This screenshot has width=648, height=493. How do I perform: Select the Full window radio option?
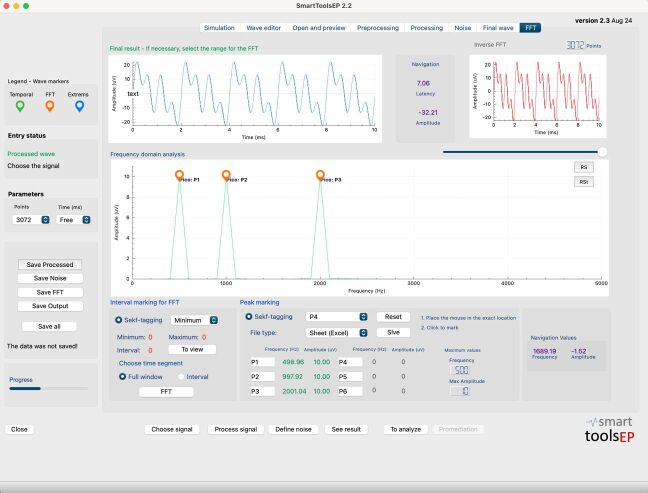(x=122, y=376)
